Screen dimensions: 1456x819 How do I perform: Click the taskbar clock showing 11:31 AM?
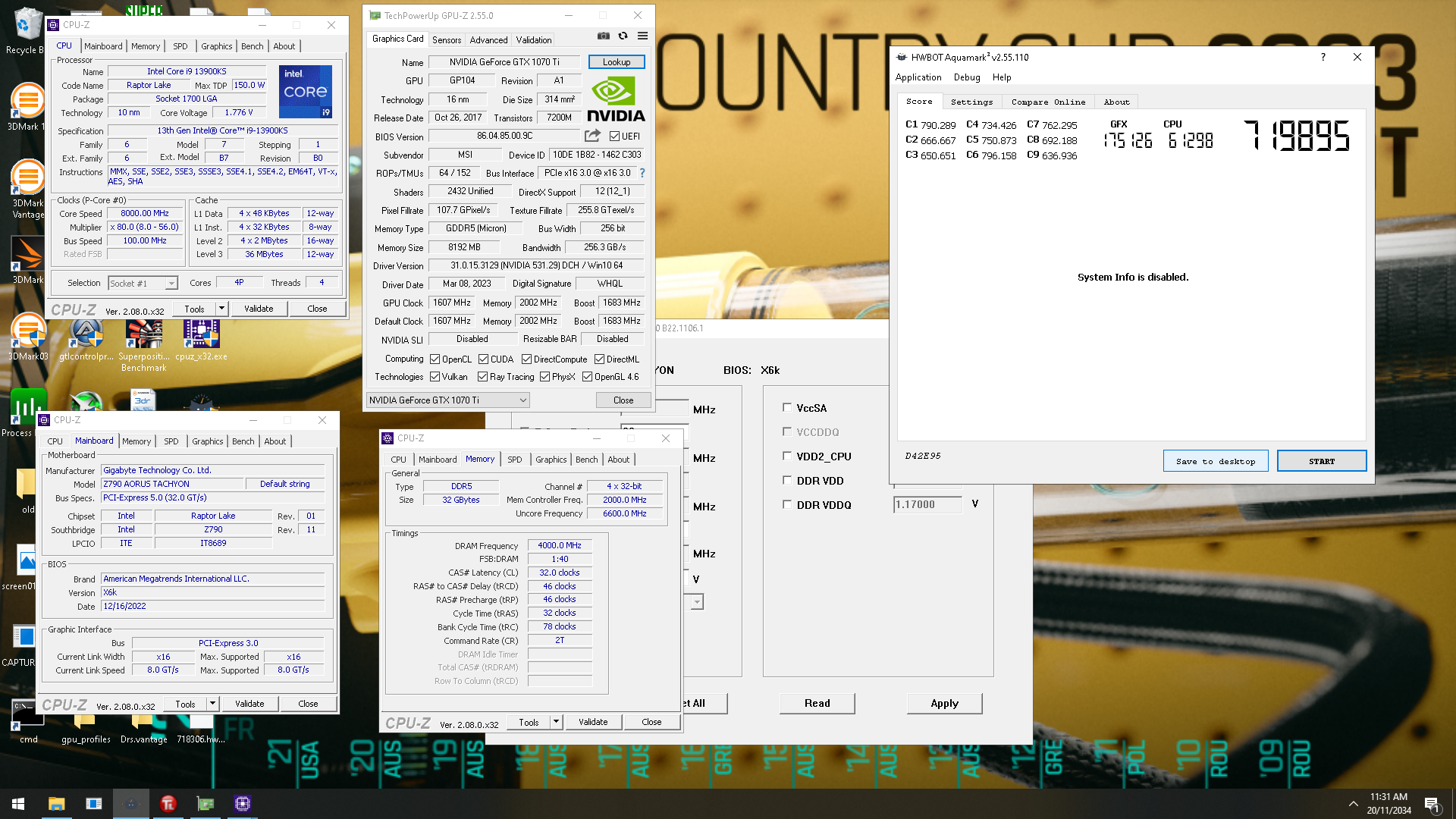1389,804
